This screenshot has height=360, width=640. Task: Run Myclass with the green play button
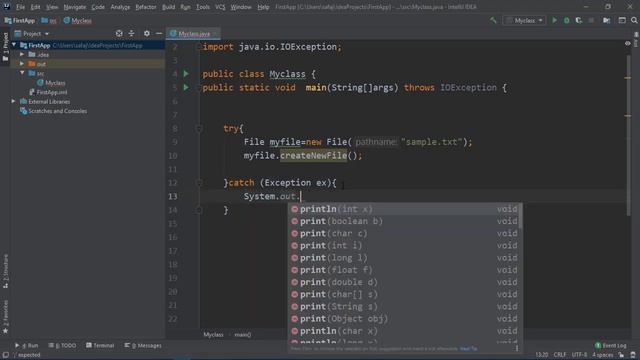point(554,20)
